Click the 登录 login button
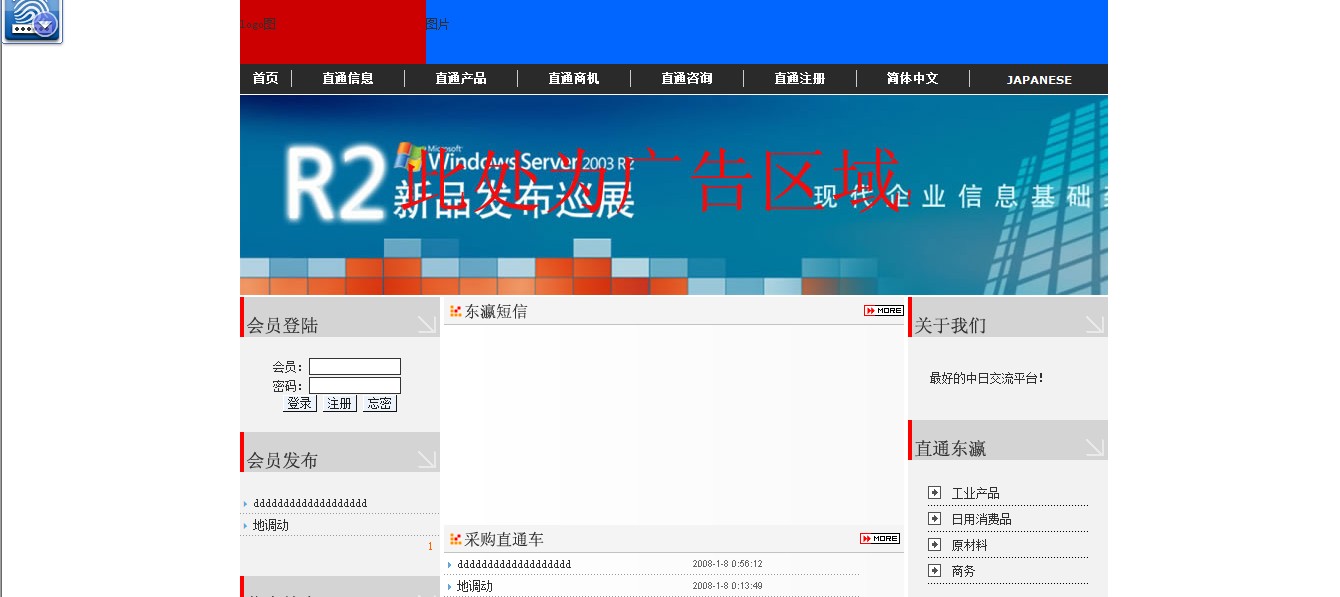1340x597 pixels. tap(299, 404)
